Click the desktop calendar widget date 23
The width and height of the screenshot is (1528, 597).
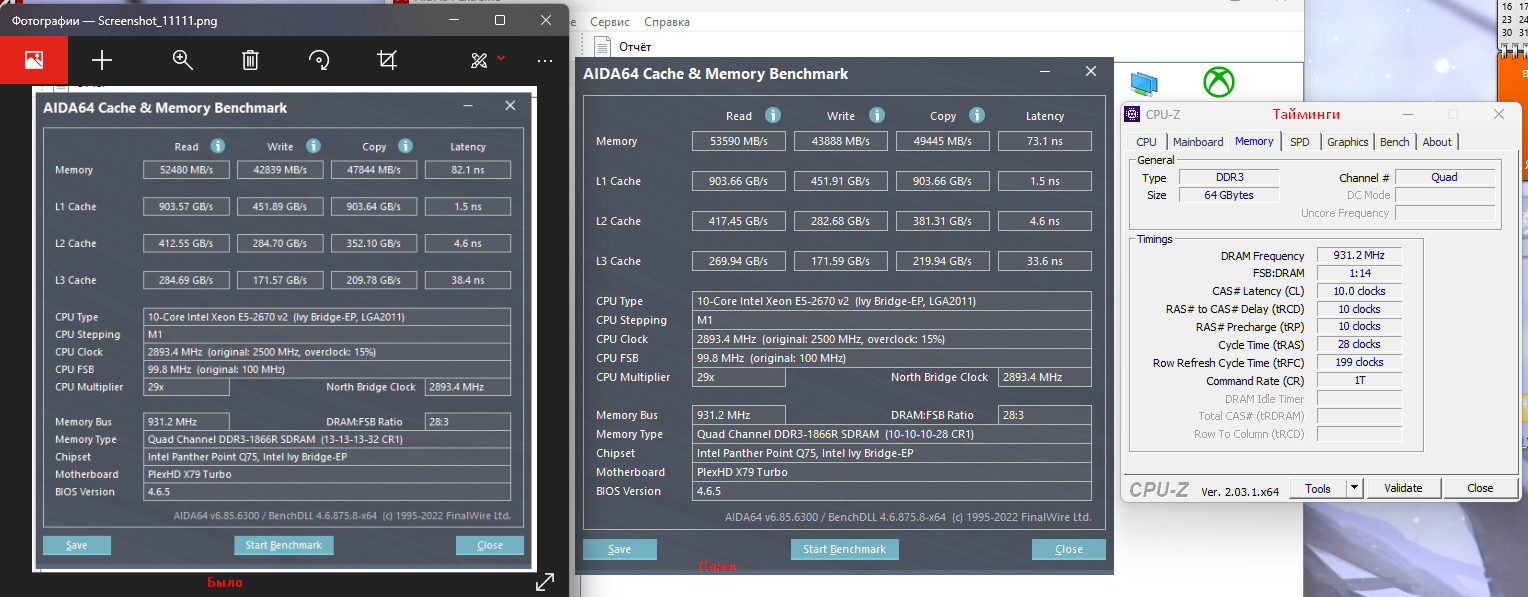click(1509, 19)
